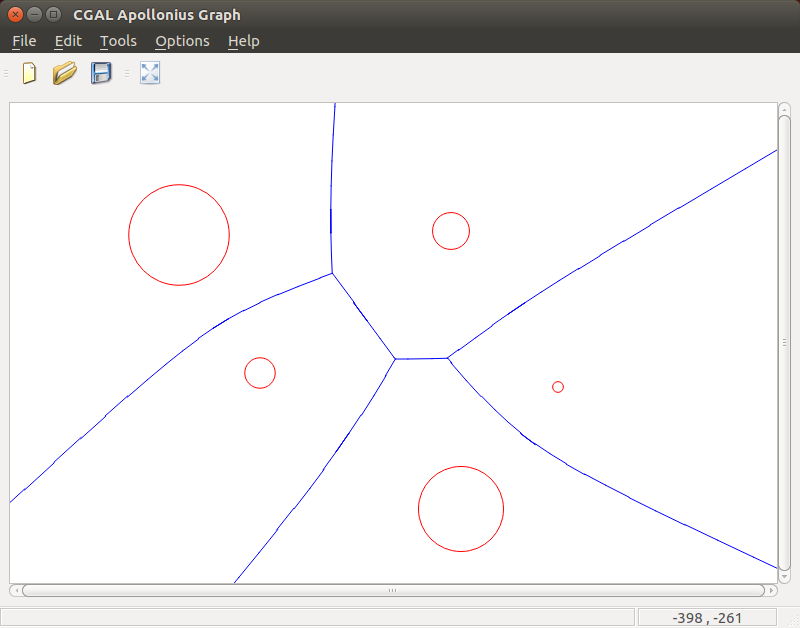Open the Tools menu
This screenshot has height=628, width=800.
118,41
